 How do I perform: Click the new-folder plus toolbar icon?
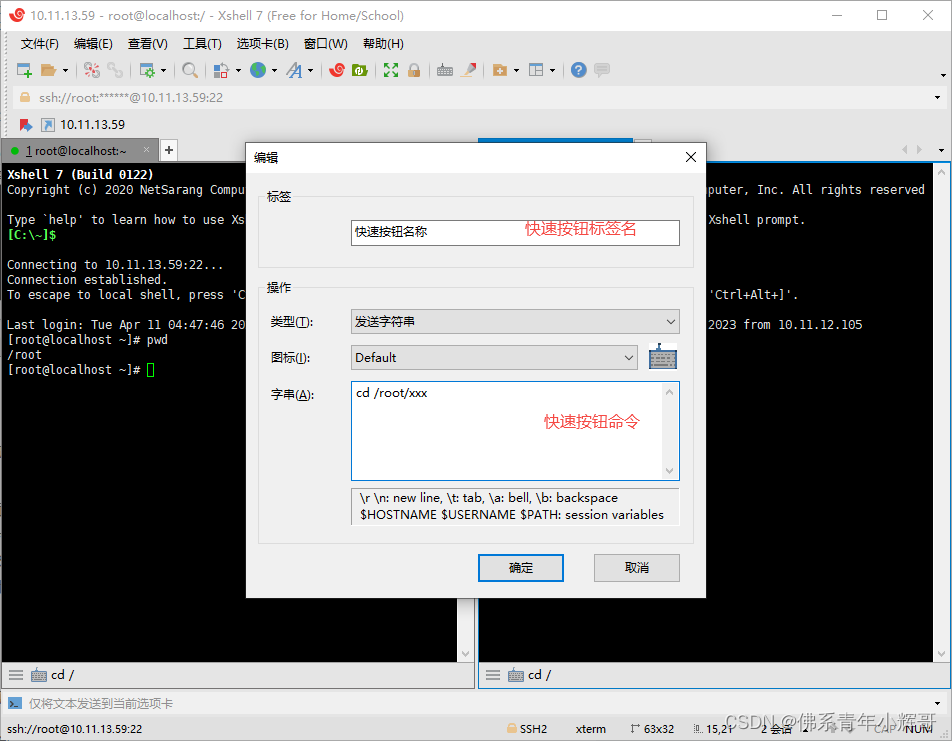click(x=500, y=70)
